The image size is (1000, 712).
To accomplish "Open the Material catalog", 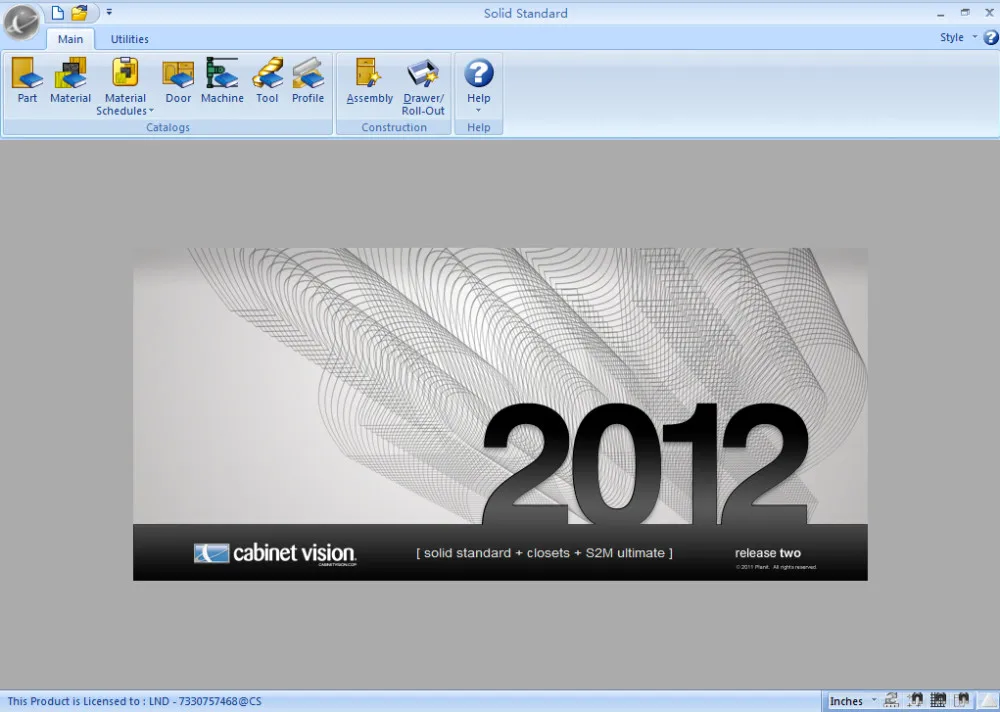I will 70,80.
